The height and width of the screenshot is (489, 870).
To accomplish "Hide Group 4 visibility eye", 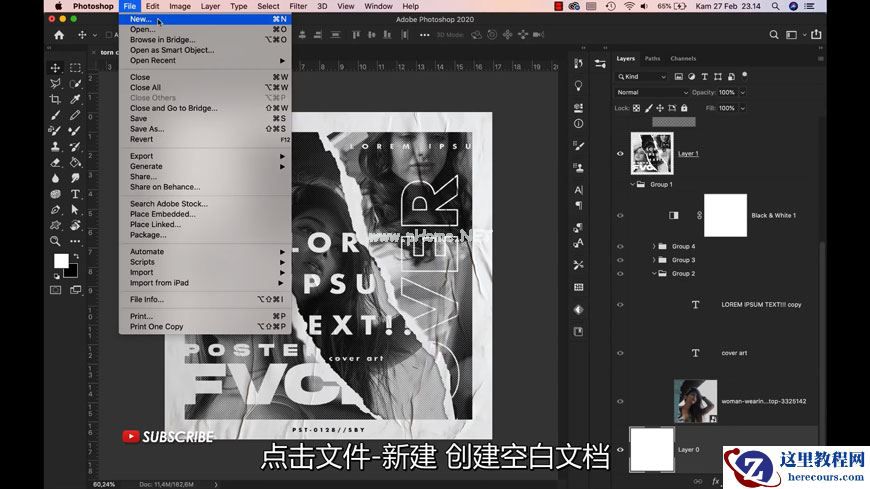I will [x=620, y=246].
